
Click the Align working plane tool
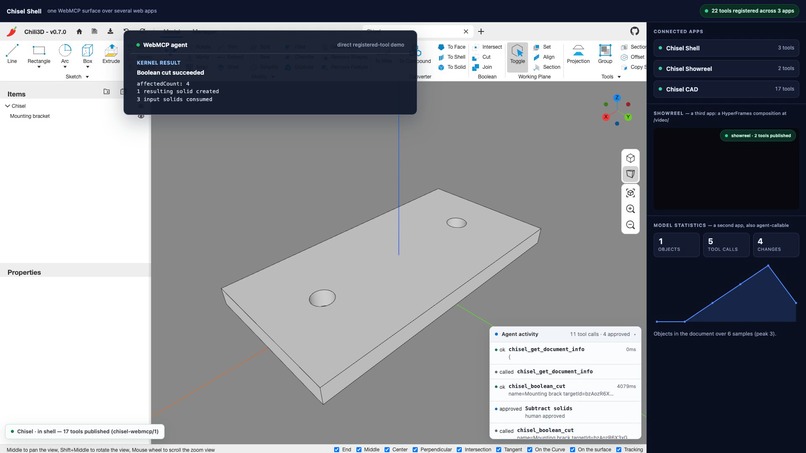click(544, 57)
